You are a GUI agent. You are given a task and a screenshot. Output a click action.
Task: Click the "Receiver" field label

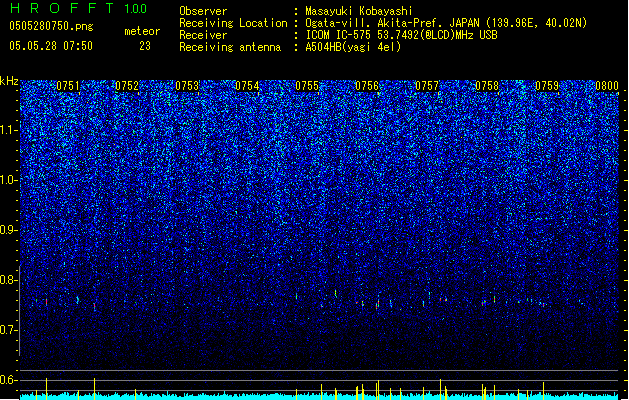point(203,35)
